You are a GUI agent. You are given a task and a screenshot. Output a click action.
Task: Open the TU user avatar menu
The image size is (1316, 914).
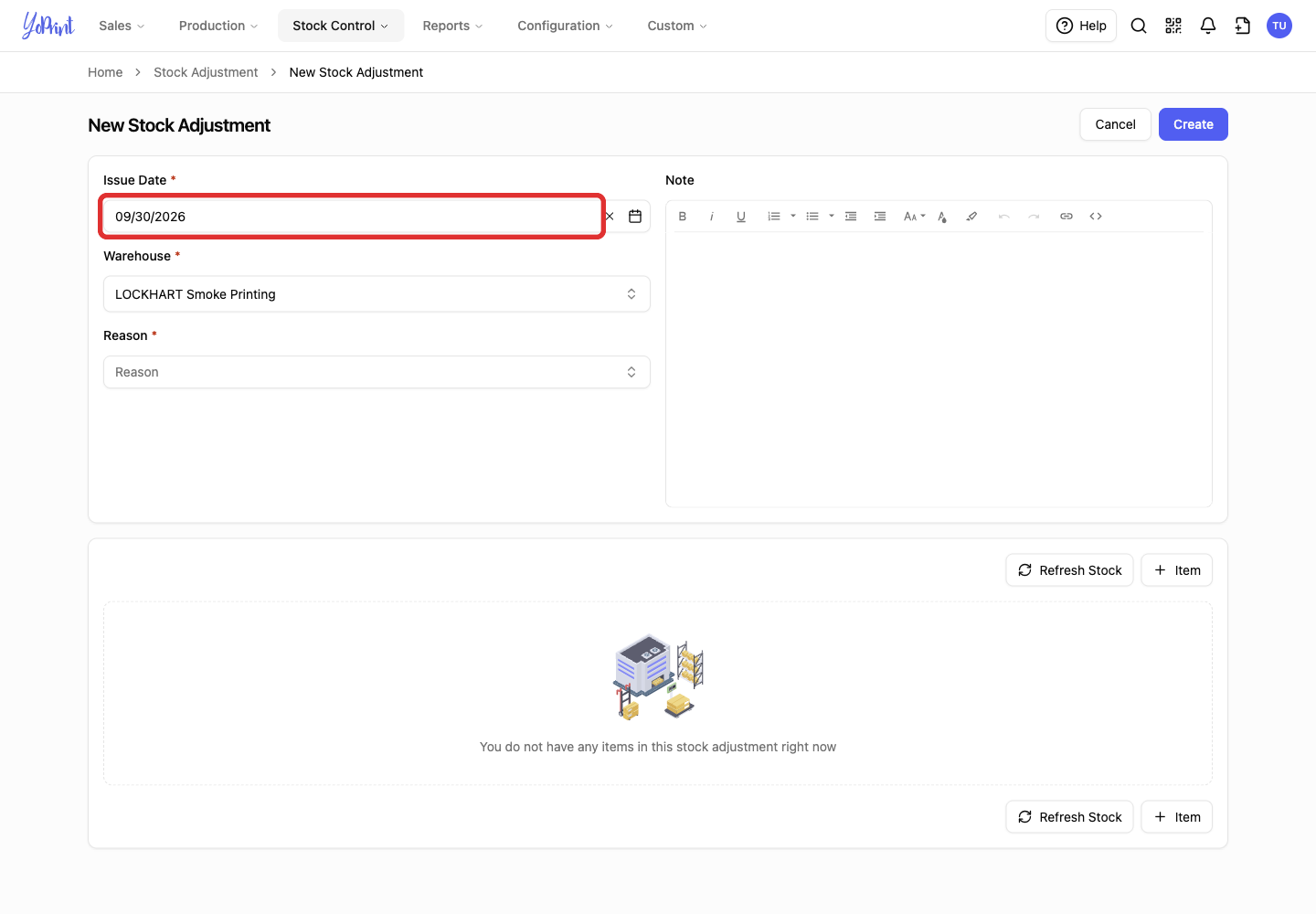click(1279, 26)
